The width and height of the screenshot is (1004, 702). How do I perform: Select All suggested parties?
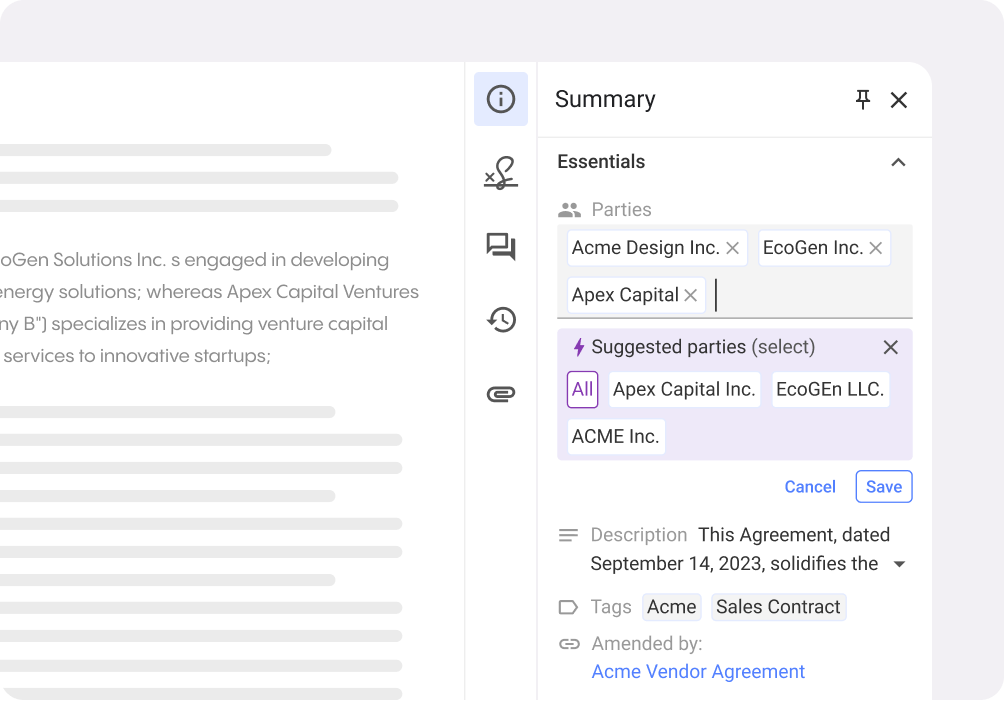[582, 389]
